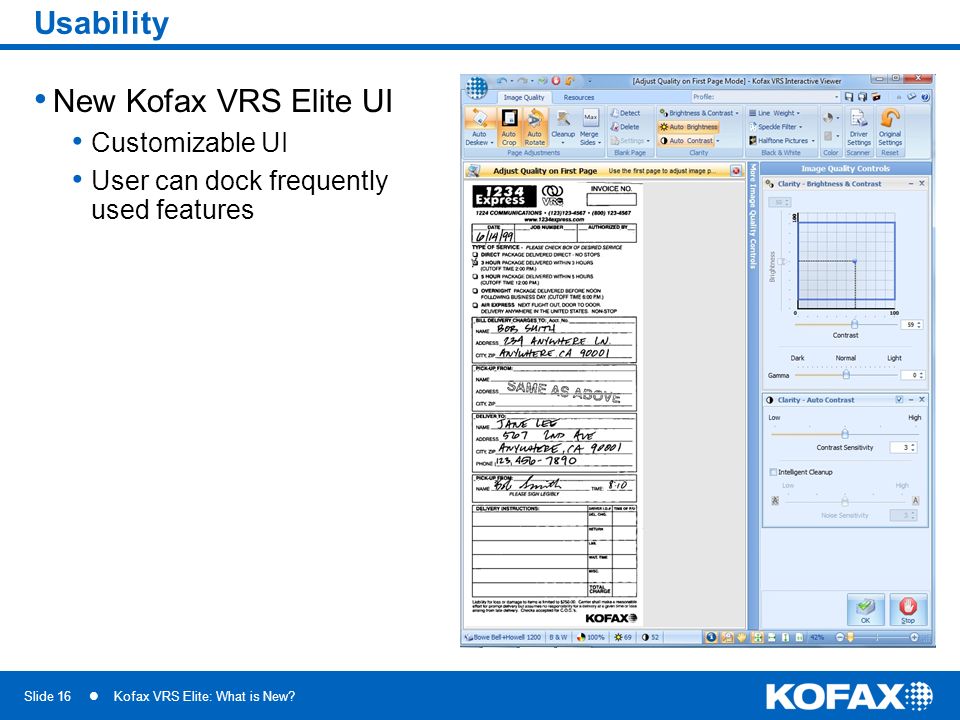960x720 pixels.
Task: Toggle Auto Contrast in Clarity group
Action: [x=686, y=140]
